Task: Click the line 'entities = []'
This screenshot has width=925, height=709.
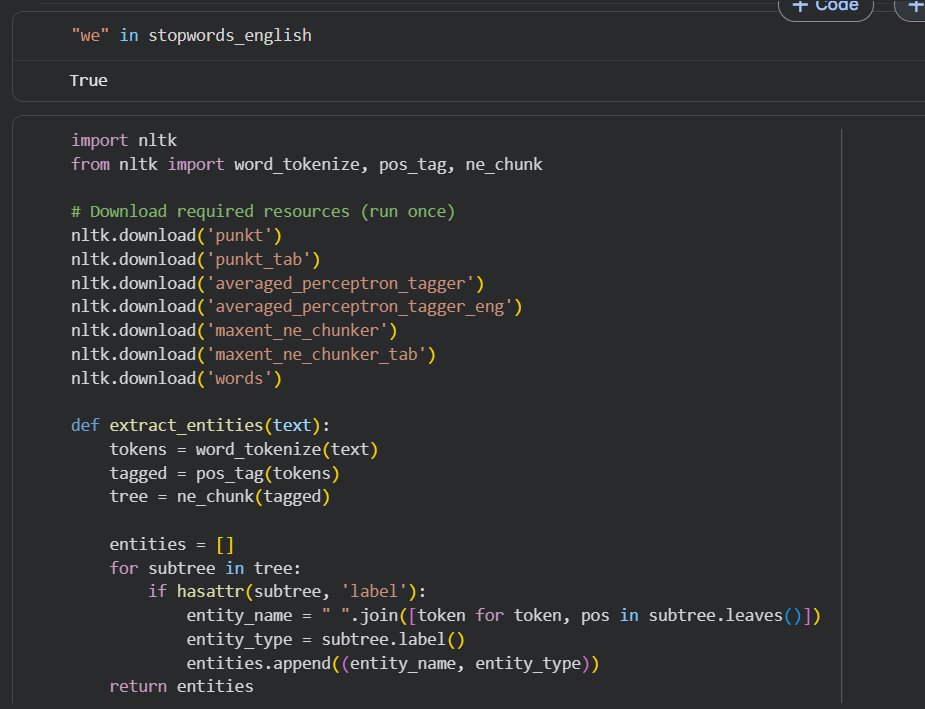Action: coord(172,544)
